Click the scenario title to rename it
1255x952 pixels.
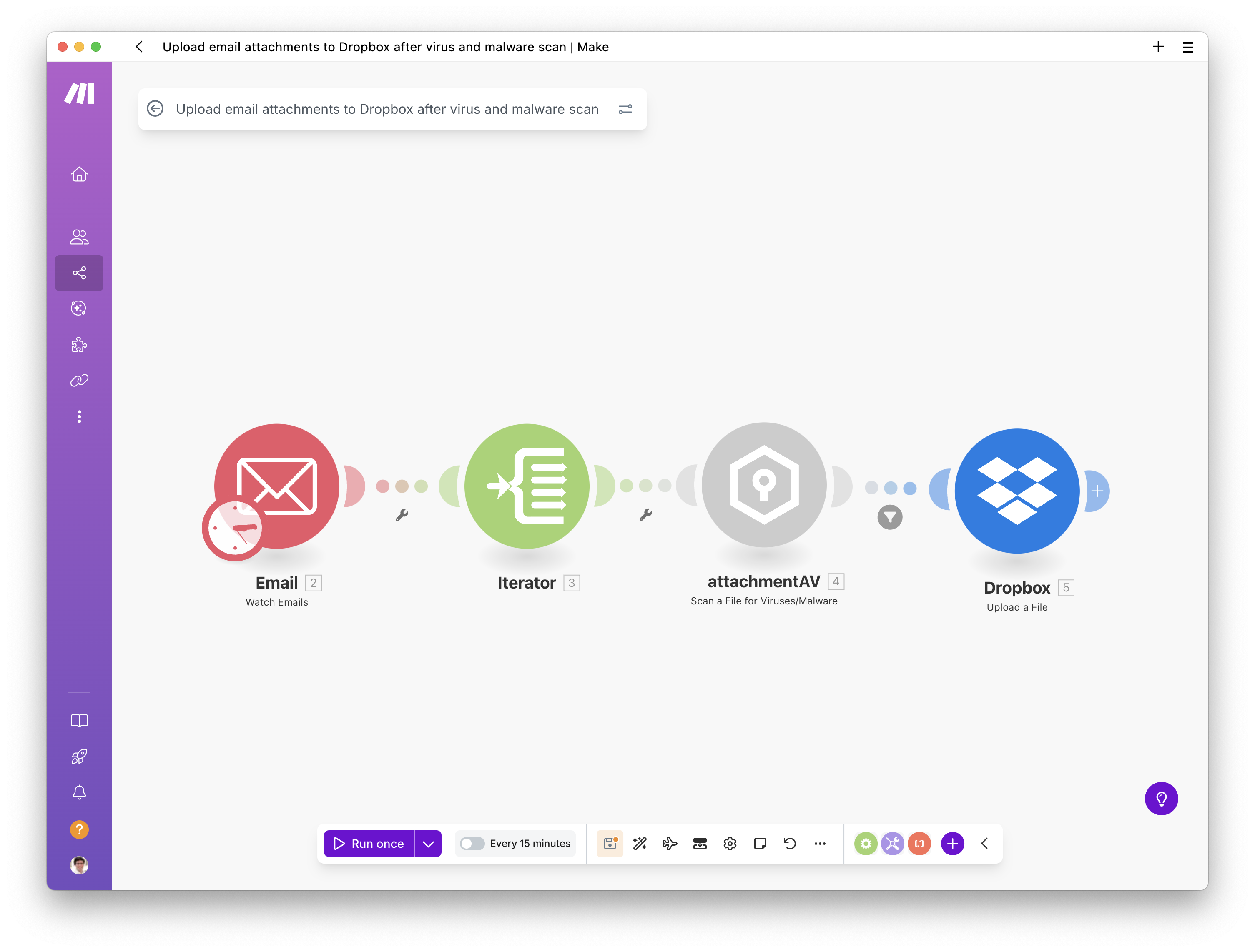(x=387, y=109)
